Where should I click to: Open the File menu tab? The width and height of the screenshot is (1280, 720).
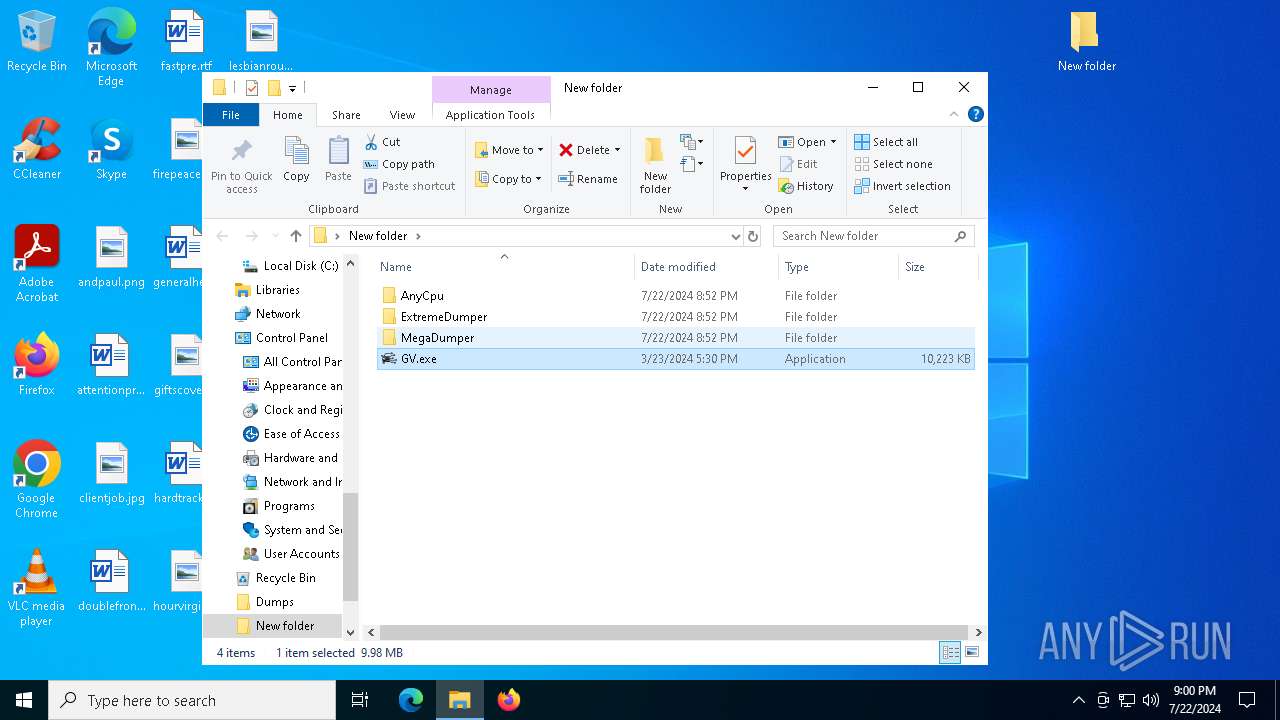point(230,115)
